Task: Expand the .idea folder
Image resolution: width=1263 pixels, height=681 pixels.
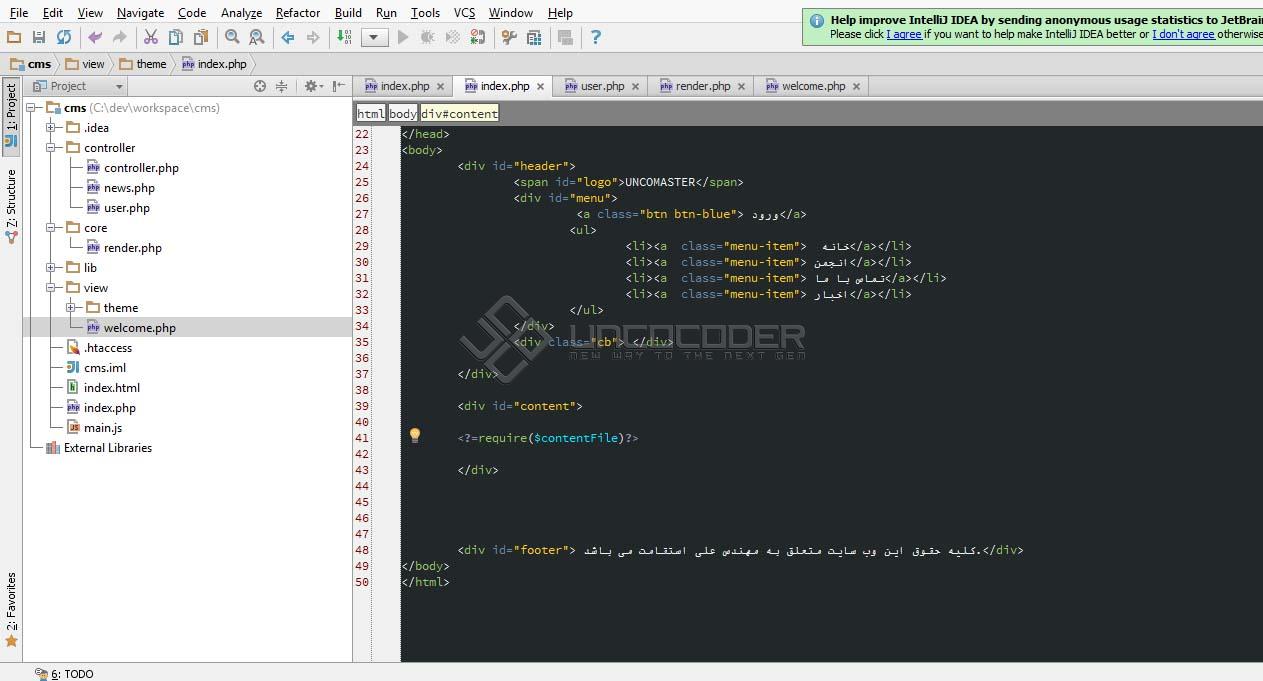Action: [52, 128]
